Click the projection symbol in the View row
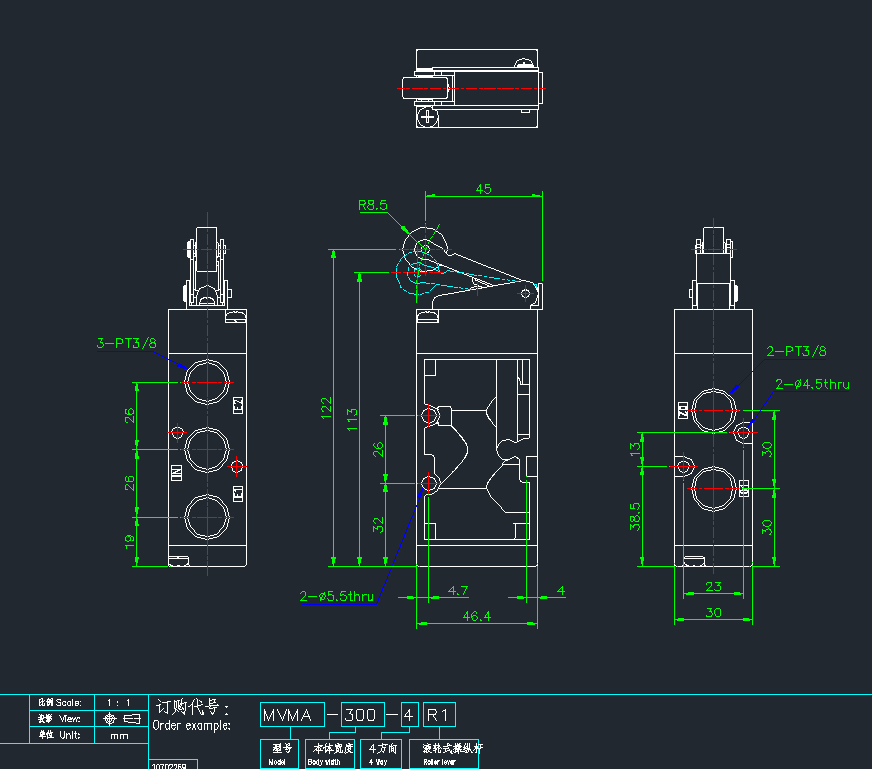Screen dimensions: 872x769 [120, 718]
